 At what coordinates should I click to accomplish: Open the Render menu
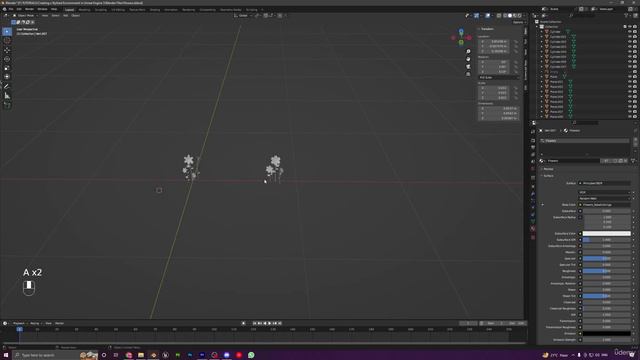click(29, 9)
